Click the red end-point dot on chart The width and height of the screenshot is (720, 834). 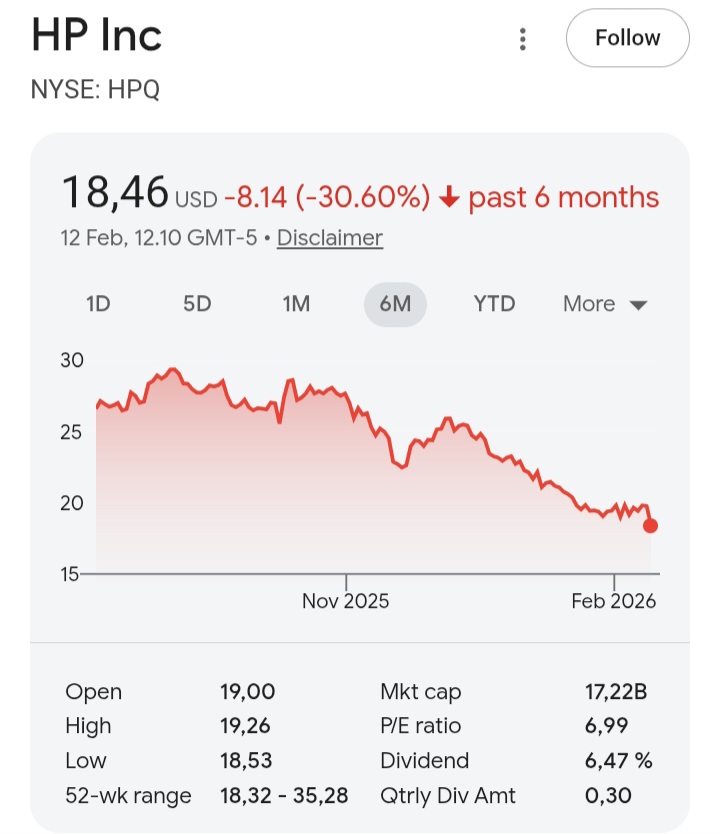coord(650,526)
